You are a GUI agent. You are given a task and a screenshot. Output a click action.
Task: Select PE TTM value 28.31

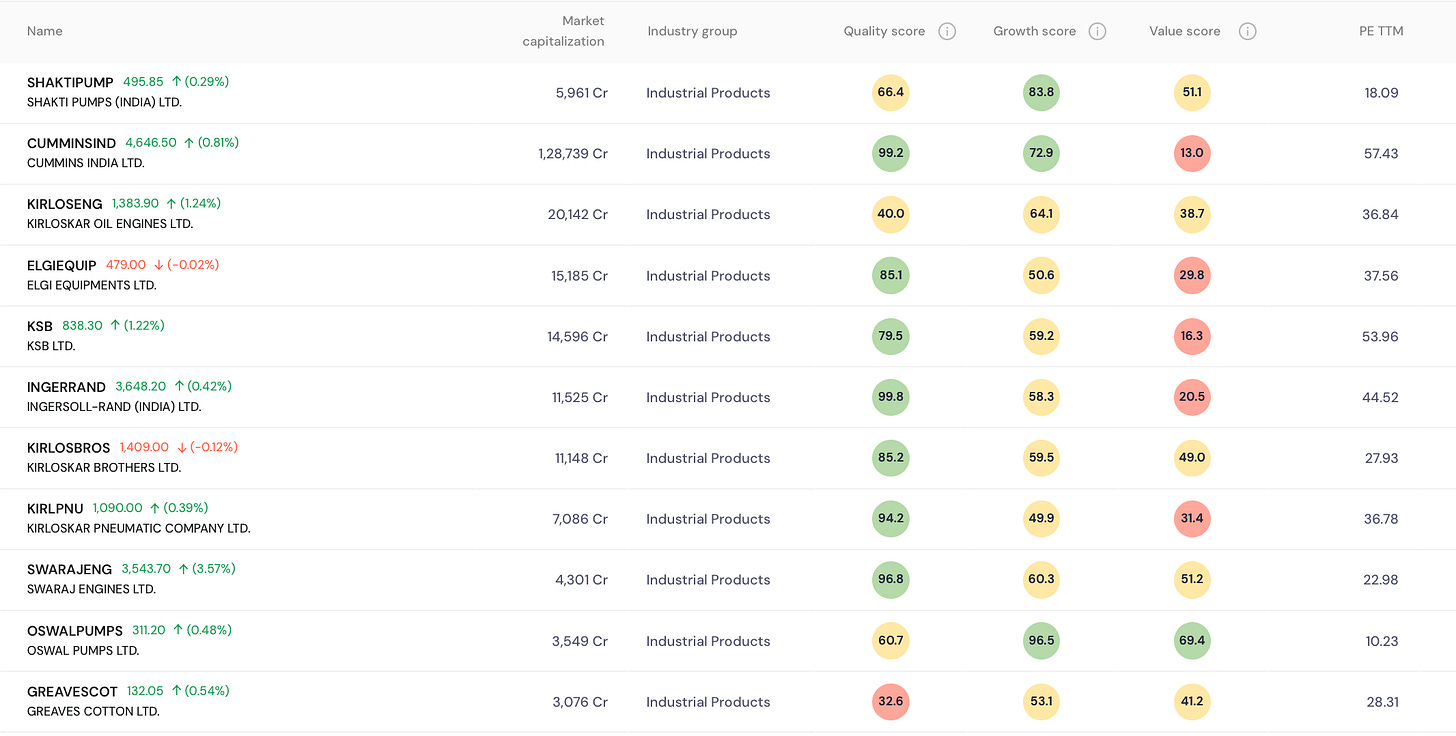1381,702
